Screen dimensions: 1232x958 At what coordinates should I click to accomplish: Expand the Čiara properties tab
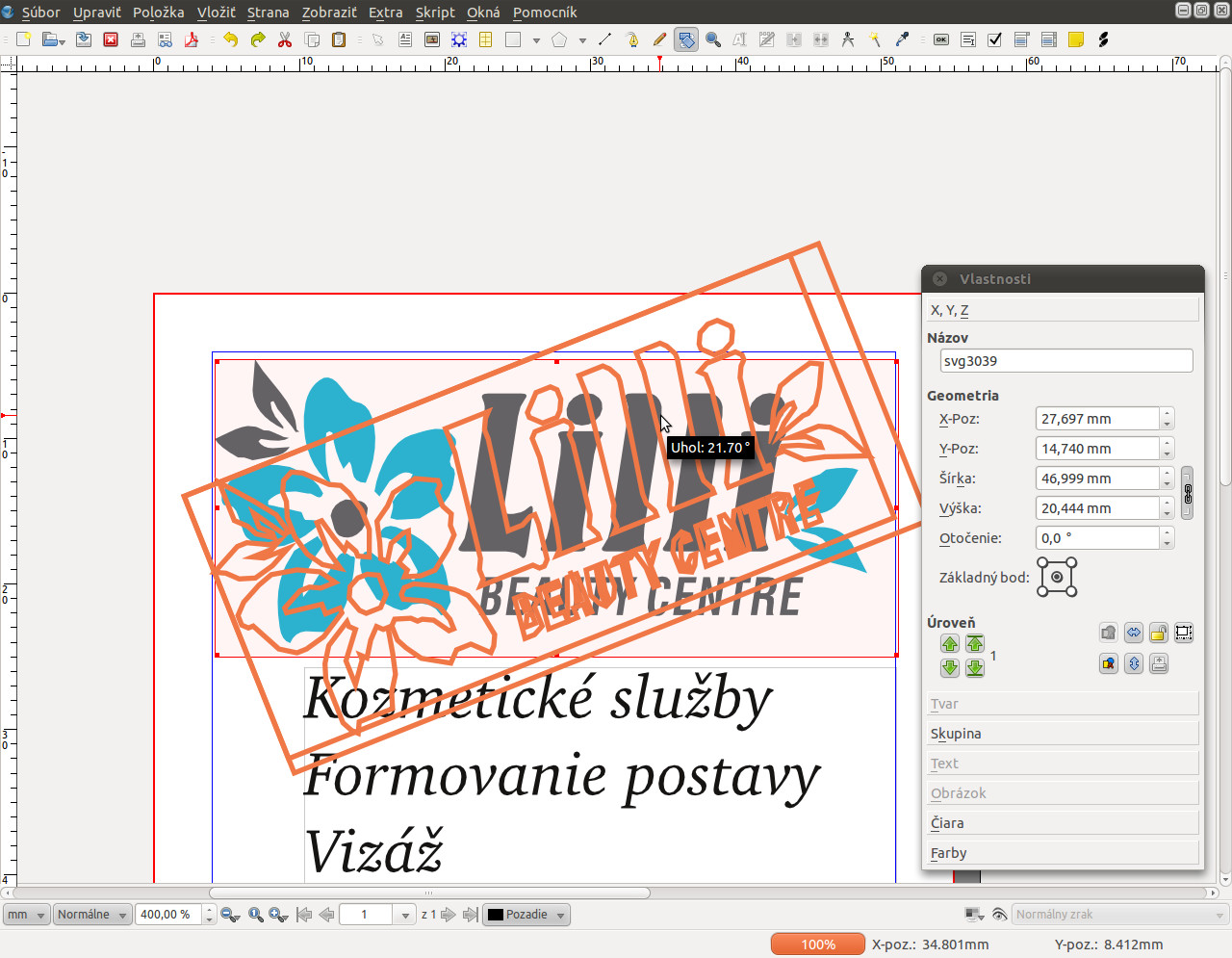(1063, 823)
